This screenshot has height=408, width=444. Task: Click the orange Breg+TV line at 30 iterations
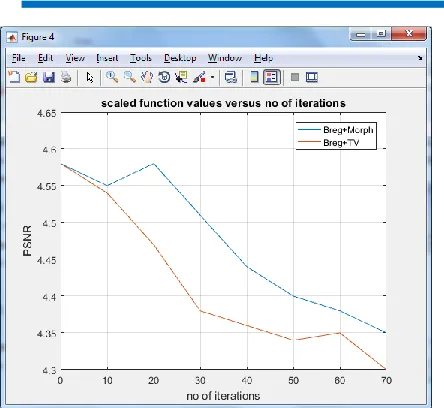click(201, 311)
